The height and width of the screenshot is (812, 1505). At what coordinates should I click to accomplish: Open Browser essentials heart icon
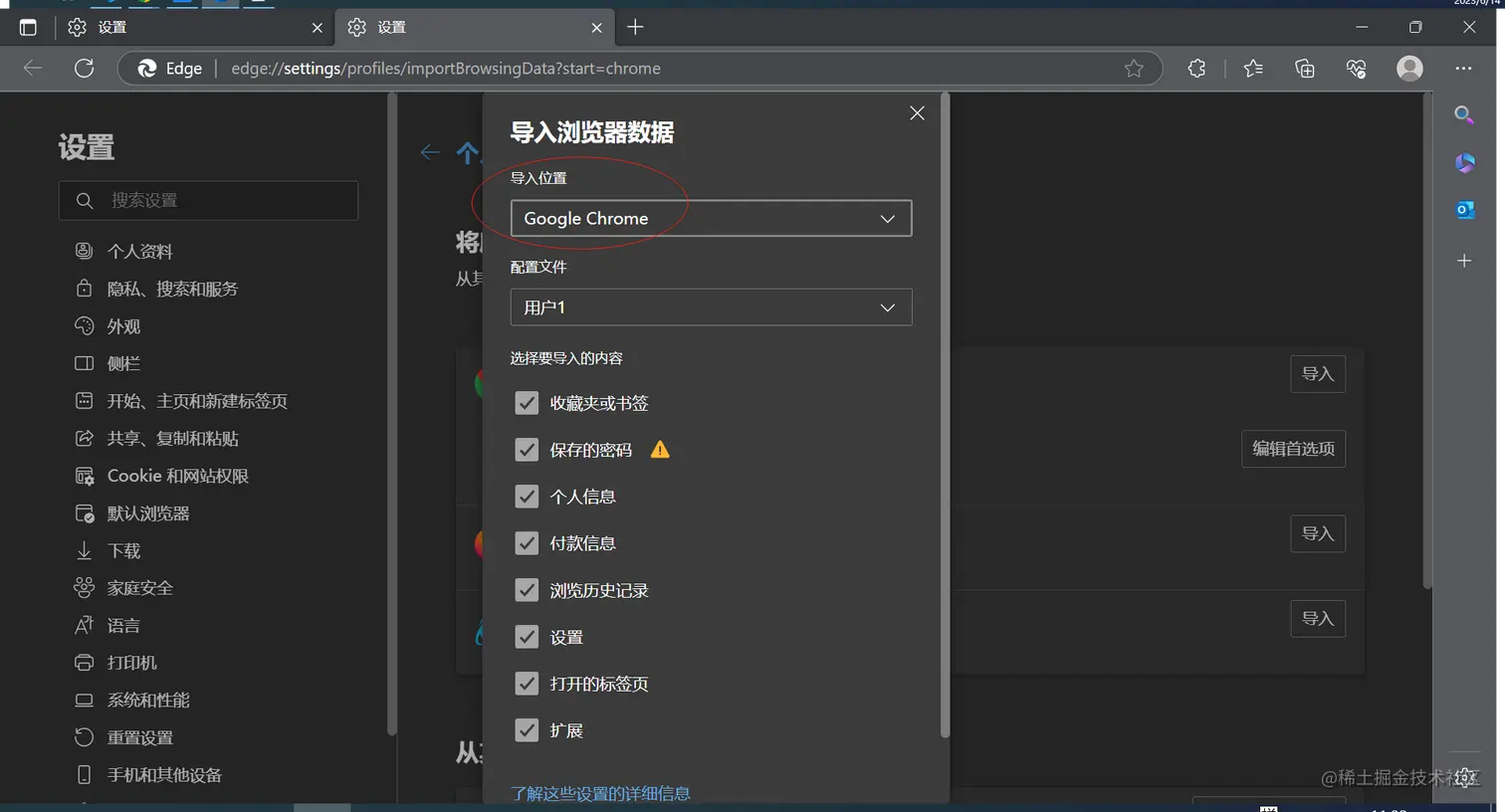tap(1357, 68)
